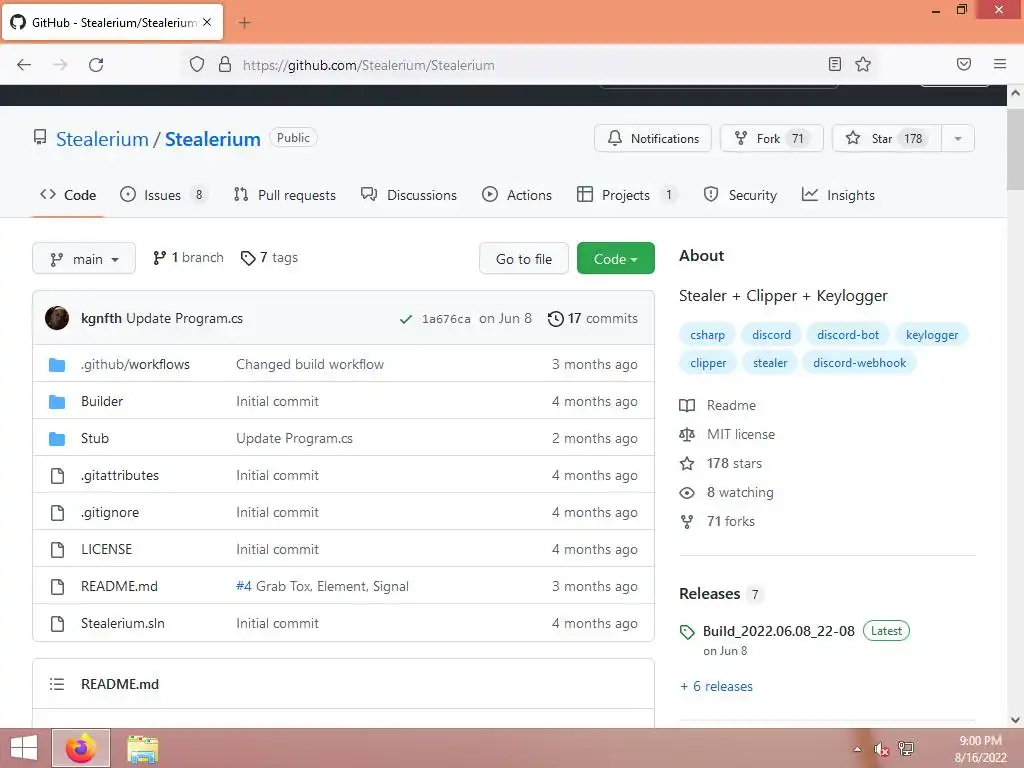Image resolution: width=1024 pixels, height=768 pixels.
Task: Open the main branch dropdown
Action: pyautogui.click(x=84, y=259)
